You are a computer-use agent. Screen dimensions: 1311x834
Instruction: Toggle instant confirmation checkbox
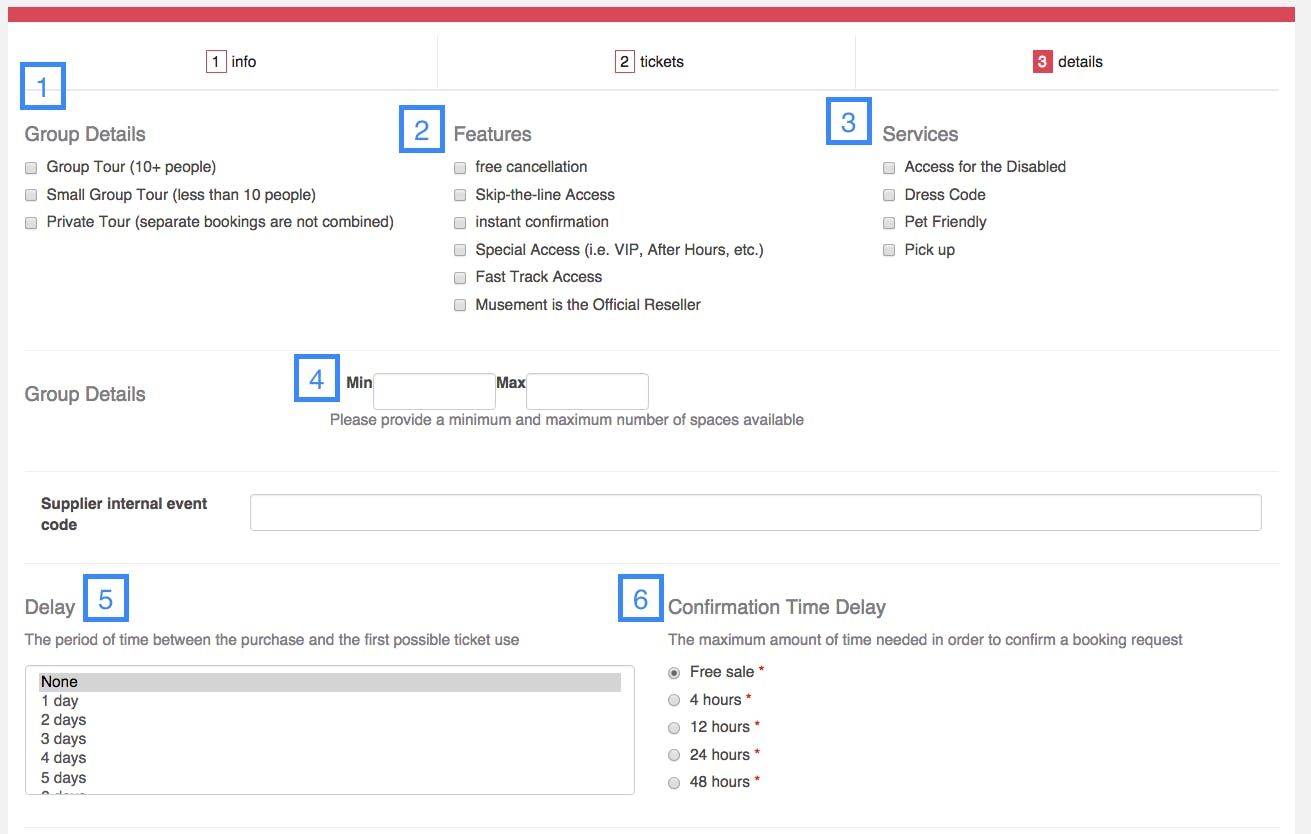click(460, 223)
